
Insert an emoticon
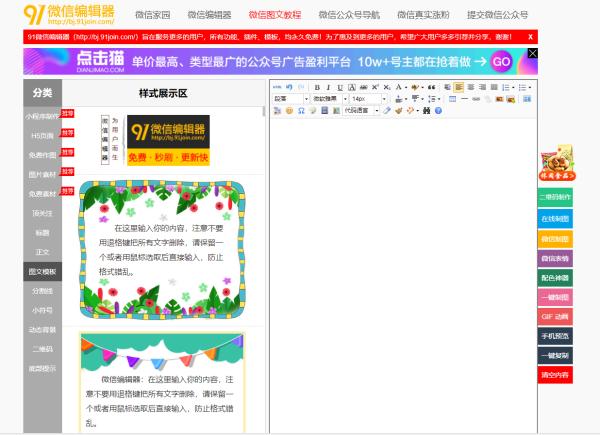click(x=289, y=111)
